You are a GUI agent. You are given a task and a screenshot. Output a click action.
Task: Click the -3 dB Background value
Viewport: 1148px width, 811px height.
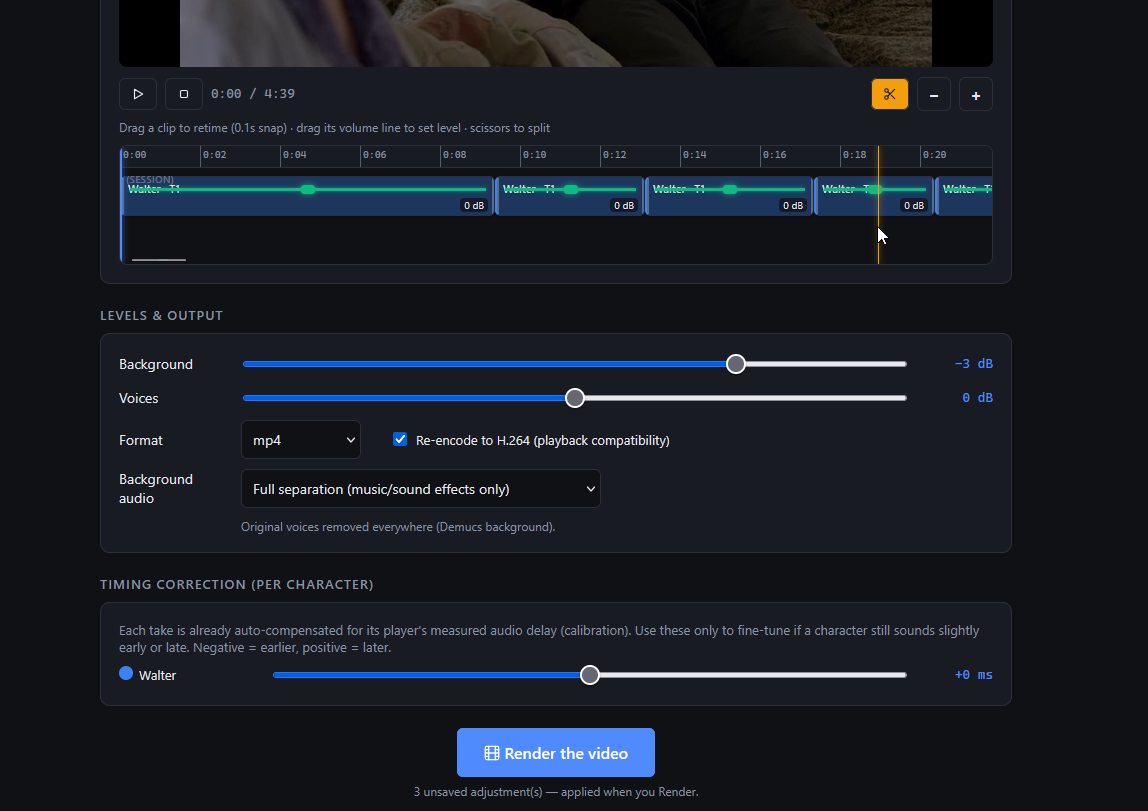[x=973, y=364]
